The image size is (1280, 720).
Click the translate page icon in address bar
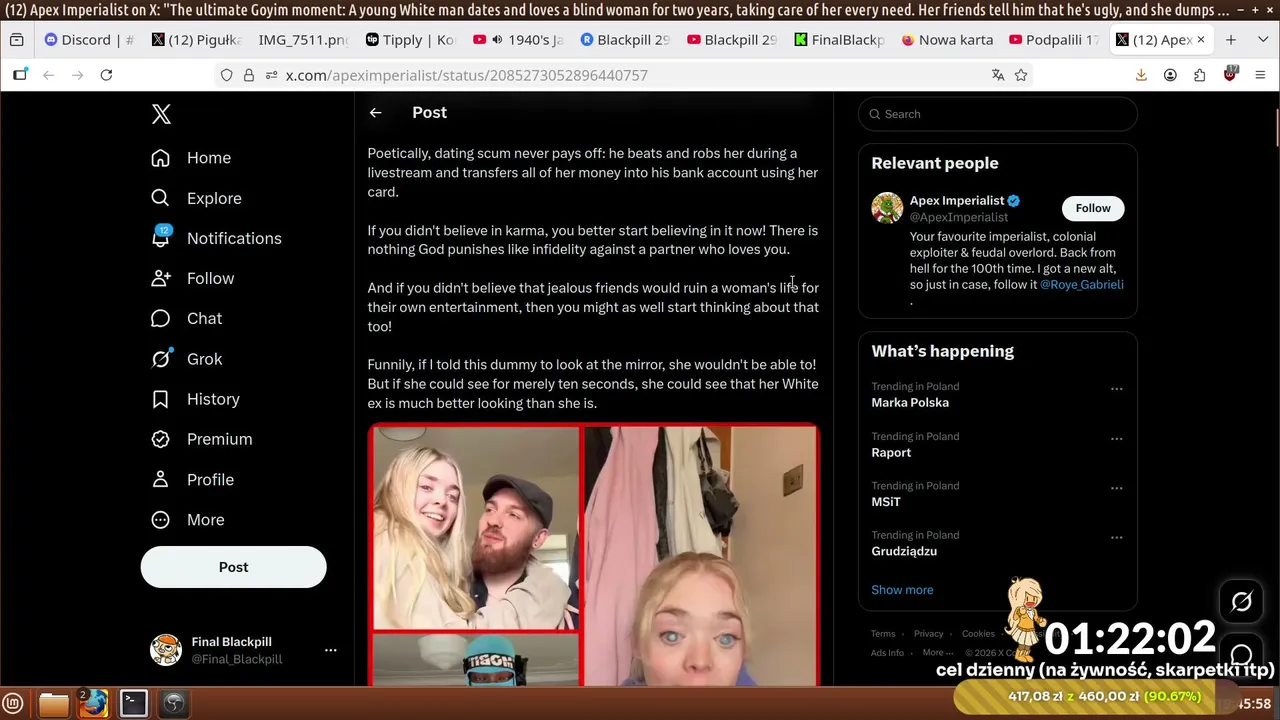pos(998,75)
